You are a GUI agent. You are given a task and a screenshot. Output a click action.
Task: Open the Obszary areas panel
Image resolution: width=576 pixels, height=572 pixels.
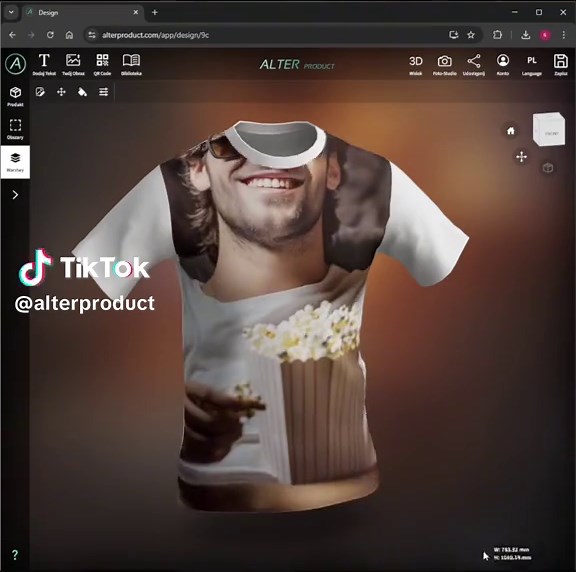tap(15, 129)
